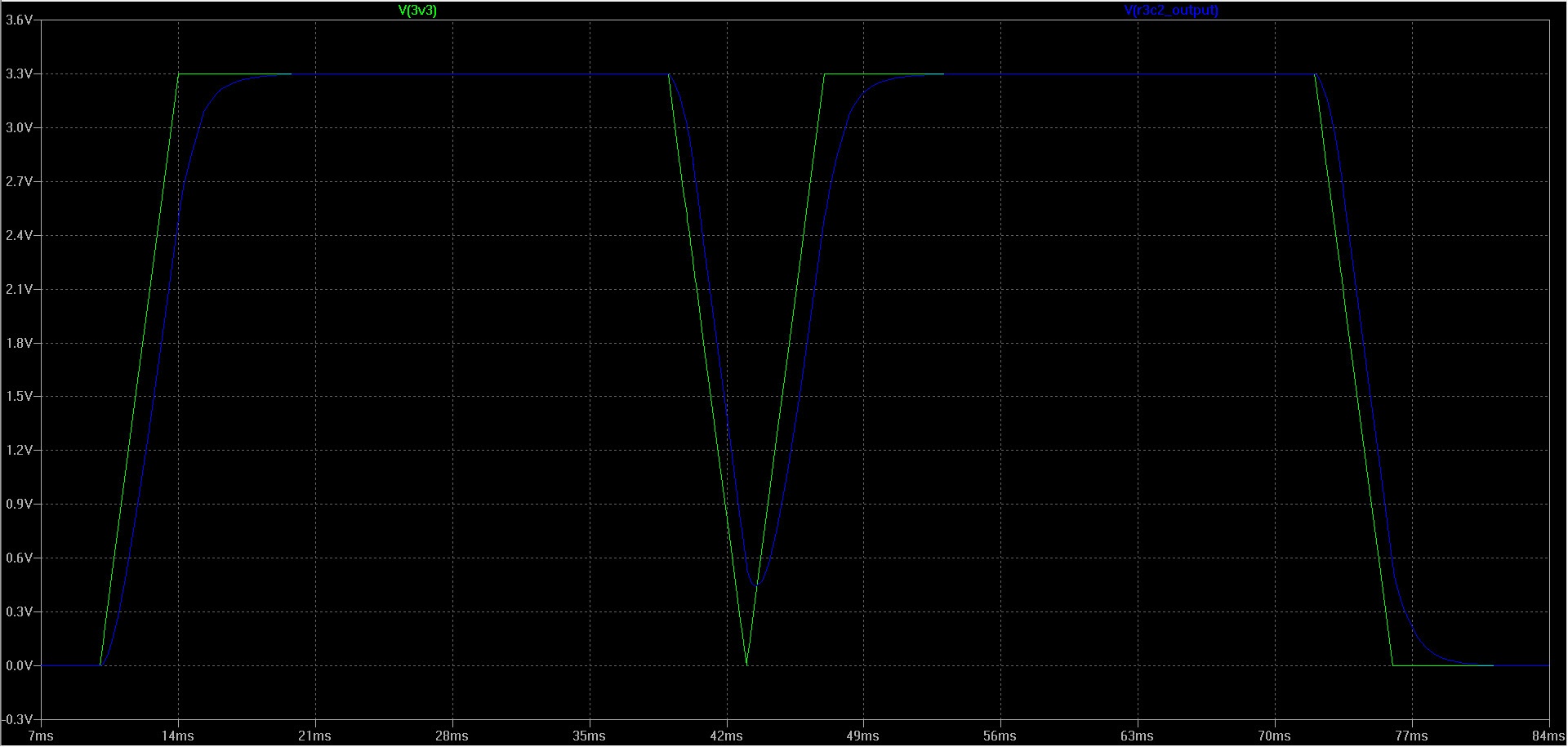
Task: Click the 2.1V vertical axis label
Action: tap(19, 290)
